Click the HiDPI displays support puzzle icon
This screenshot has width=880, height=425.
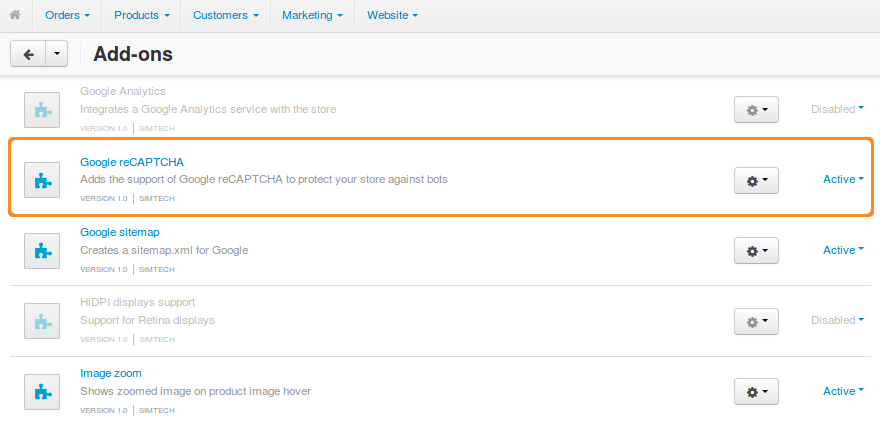tap(42, 321)
